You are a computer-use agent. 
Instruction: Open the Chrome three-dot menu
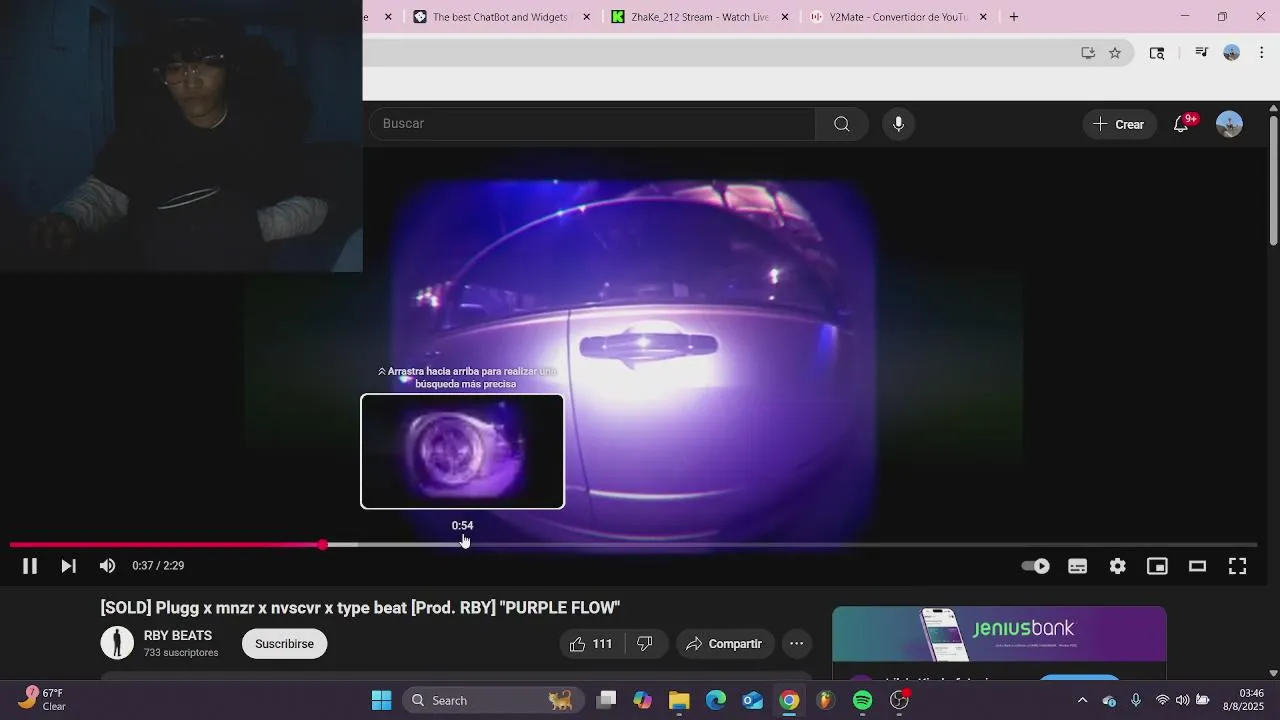click(x=1261, y=53)
